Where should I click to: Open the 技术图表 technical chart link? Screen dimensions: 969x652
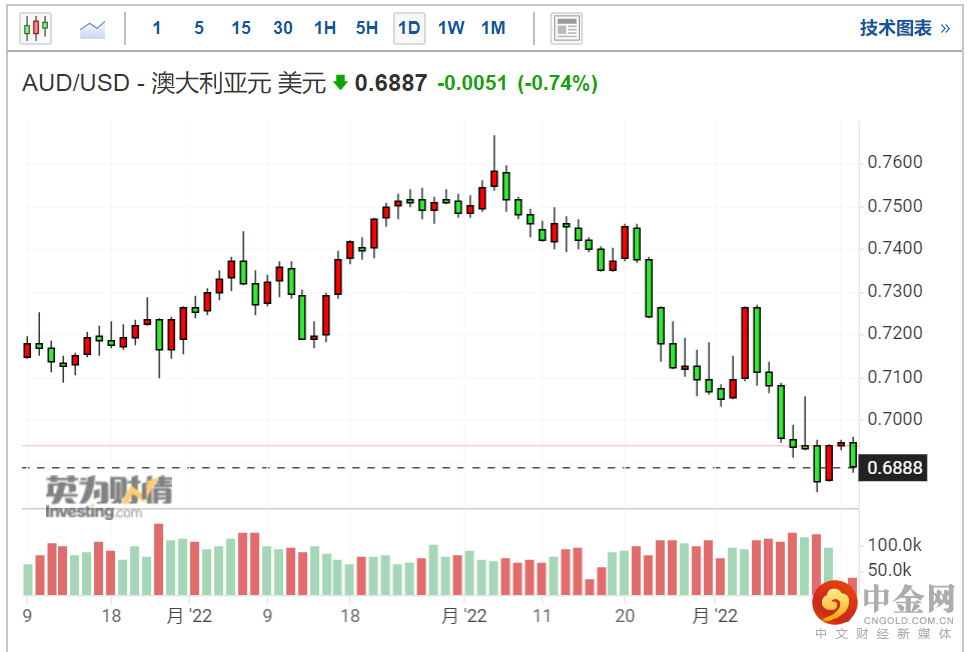[x=904, y=28]
